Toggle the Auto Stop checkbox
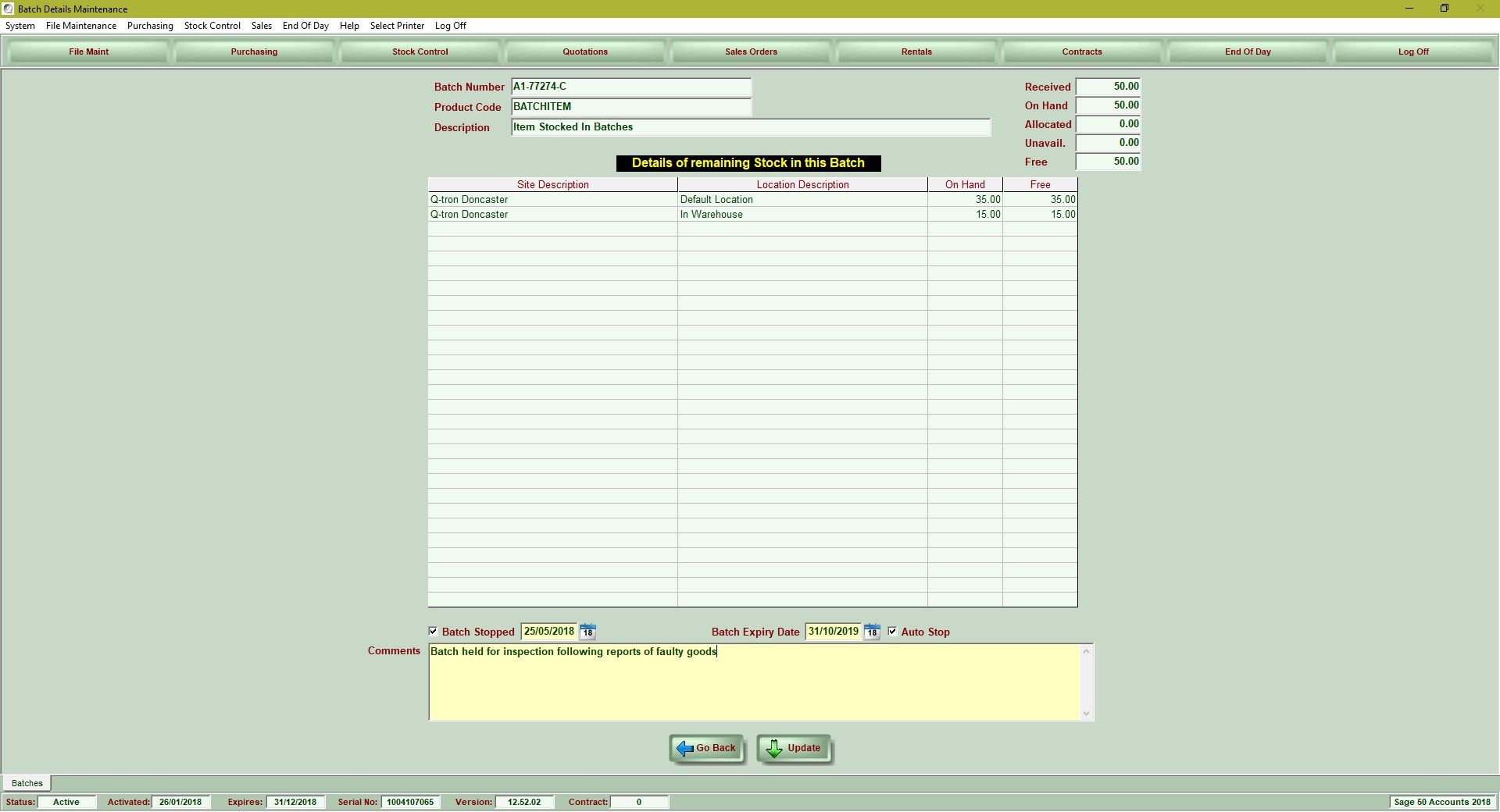1500x812 pixels. [x=893, y=632]
